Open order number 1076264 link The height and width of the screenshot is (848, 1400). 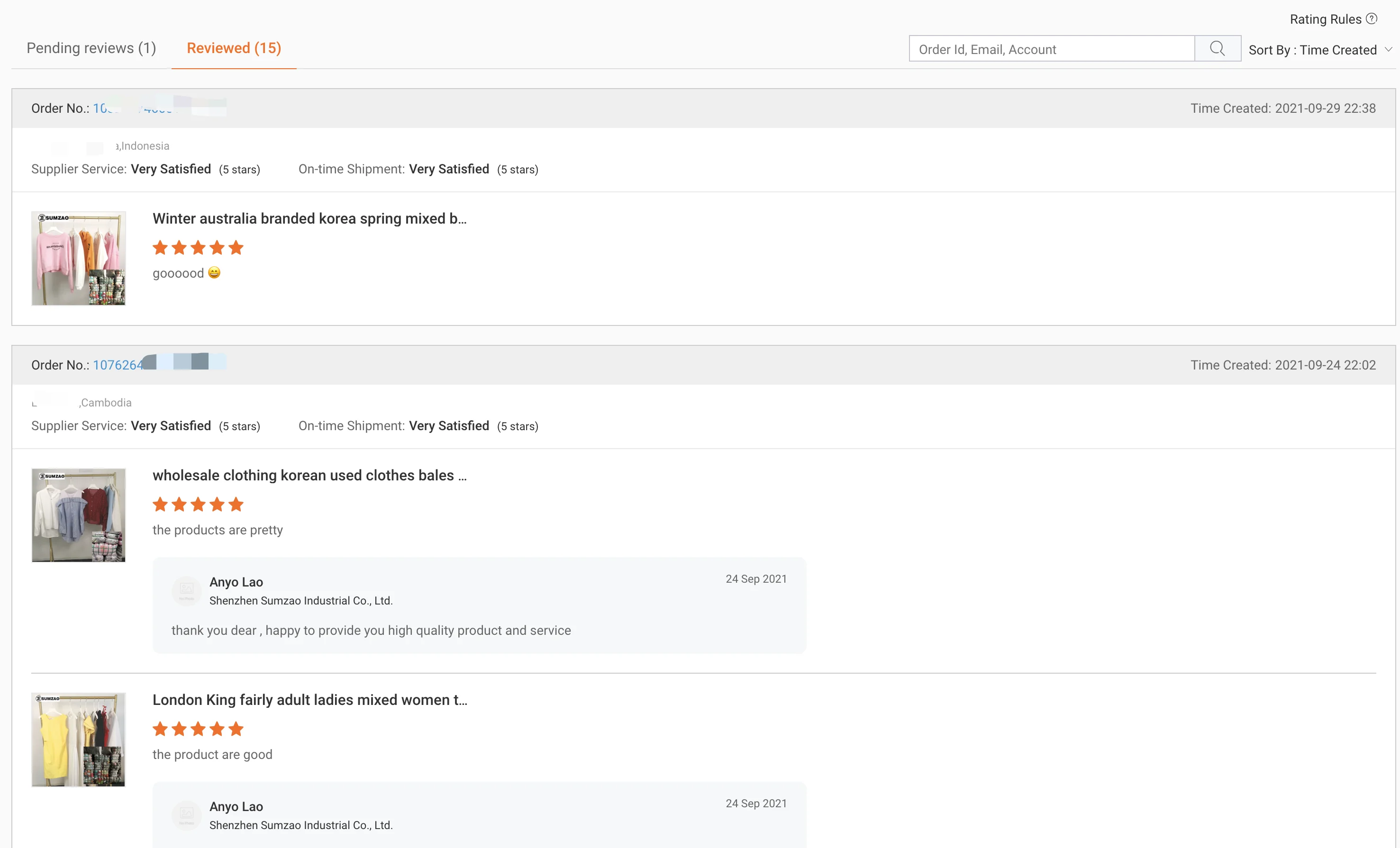tap(118, 365)
